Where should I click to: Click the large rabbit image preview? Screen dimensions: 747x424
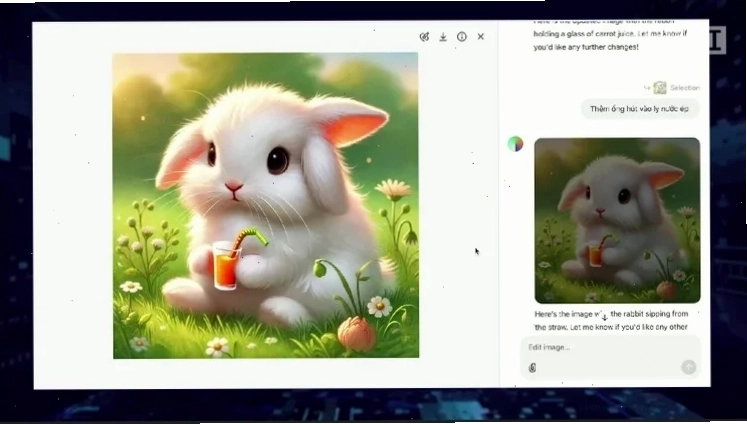pyautogui.click(x=266, y=205)
